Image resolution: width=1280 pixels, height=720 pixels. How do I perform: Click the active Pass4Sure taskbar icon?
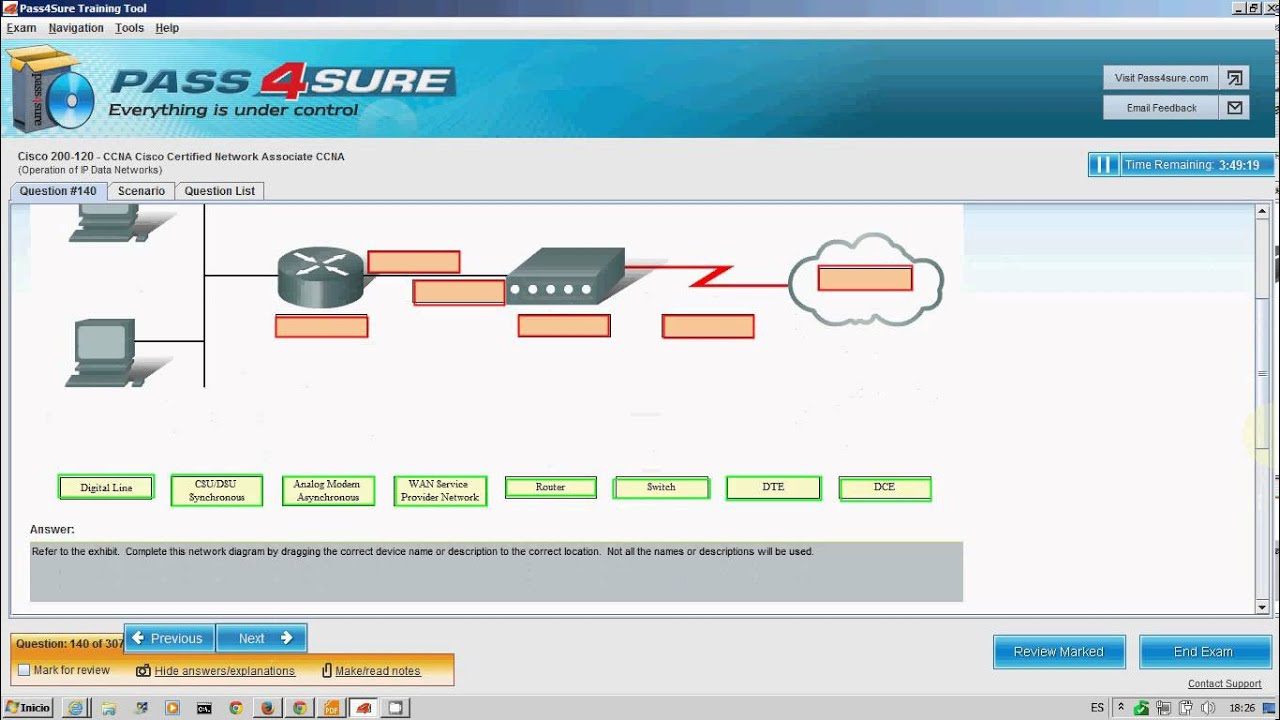[x=364, y=707]
